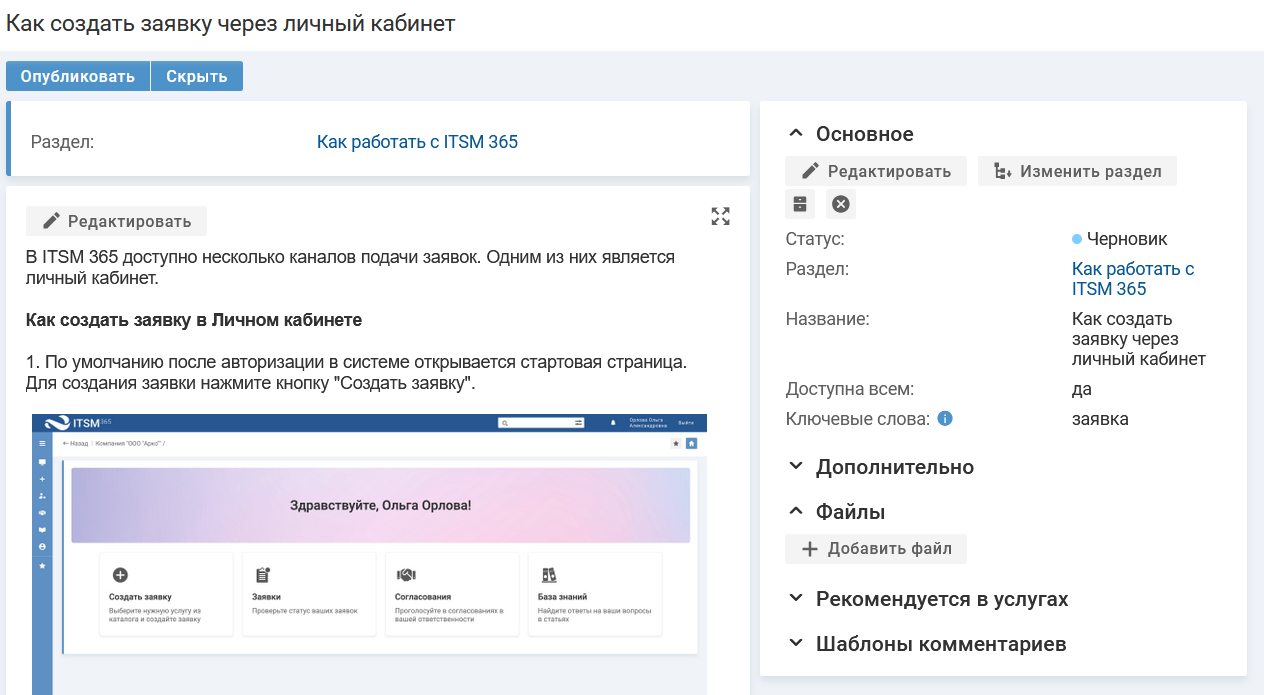Open section link in the top Раздел row
Image resolution: width=1264 pixels, height=695 pixels.
click(x=417, y=142)
